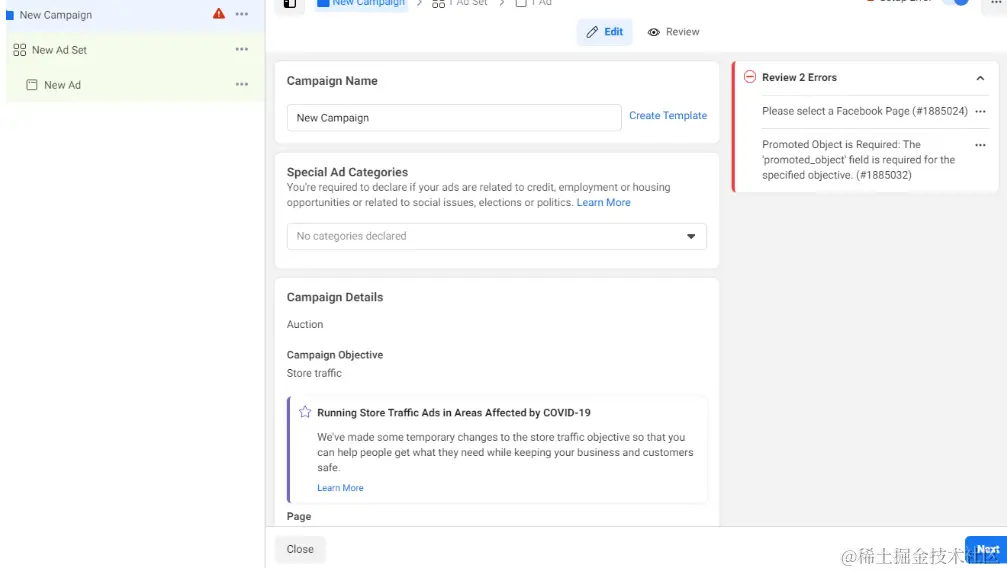This screenshot has width=1007, height=573.
Task: Open options for the Promoted Object error
Action: (x=980, y=145)
